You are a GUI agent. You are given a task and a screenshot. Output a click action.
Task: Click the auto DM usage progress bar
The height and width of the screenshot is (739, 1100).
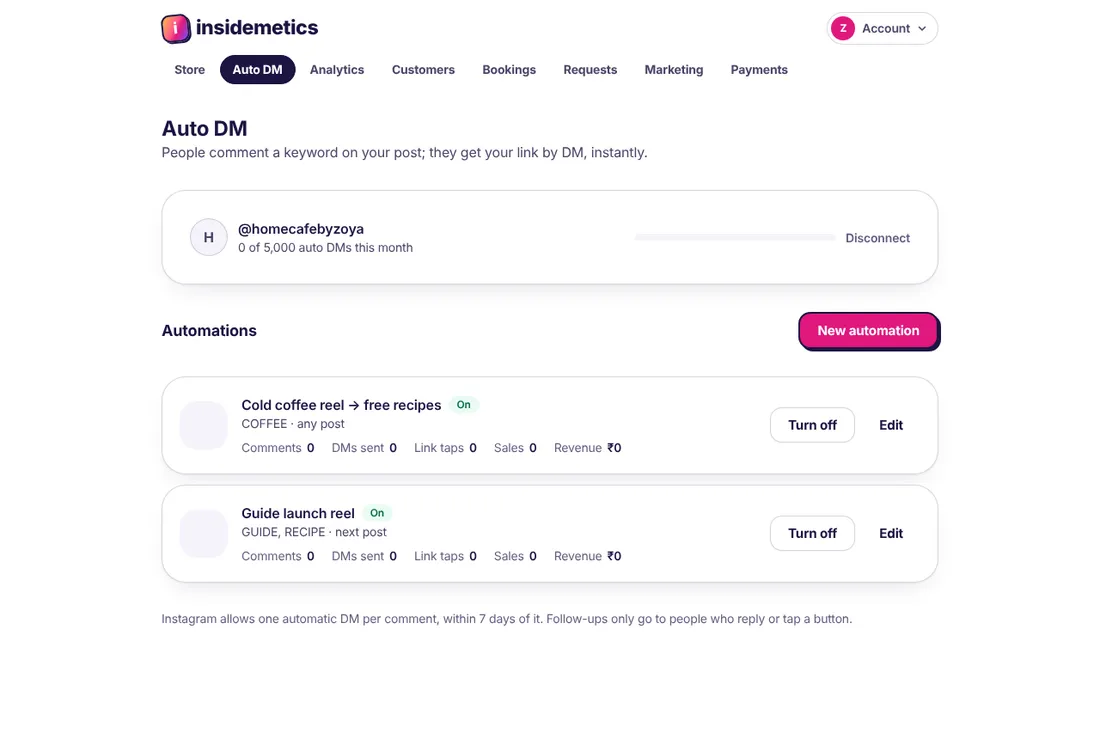(x=735, y=238)
